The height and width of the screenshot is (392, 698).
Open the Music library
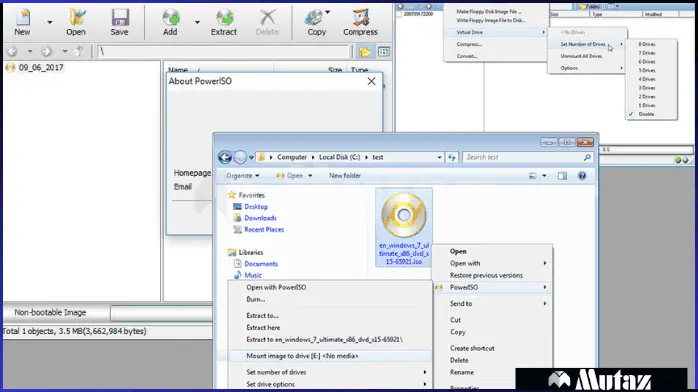[253, 275]
